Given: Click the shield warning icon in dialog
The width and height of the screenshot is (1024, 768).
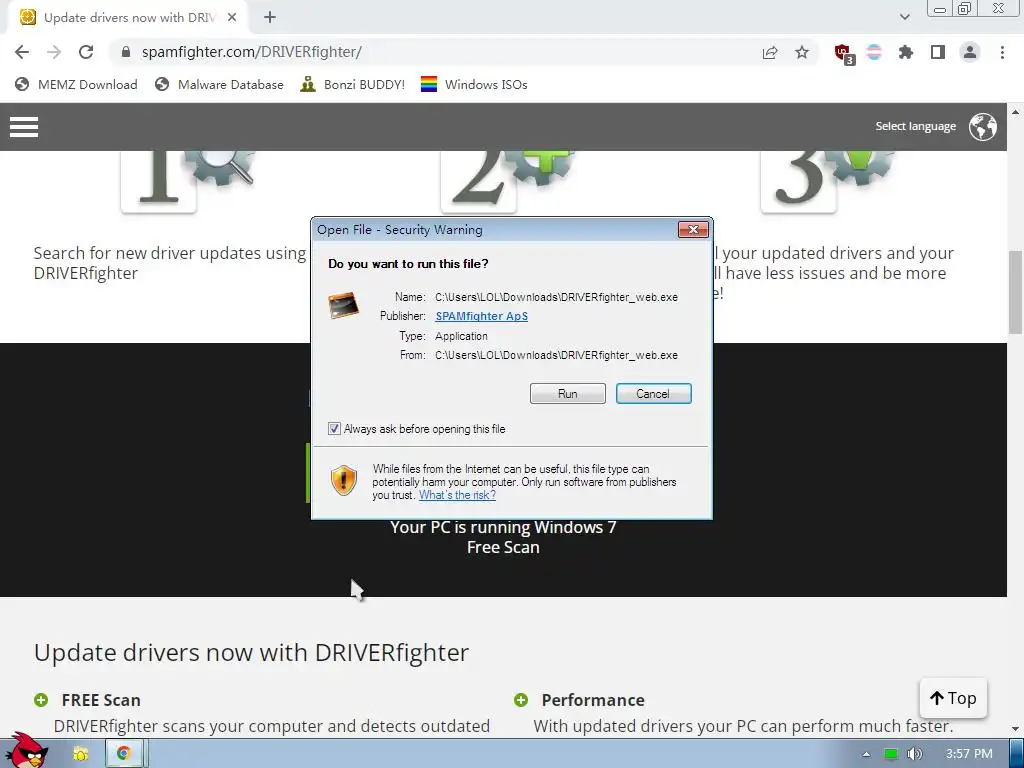Looking at the screenshot, I should (x=344, y=481).
